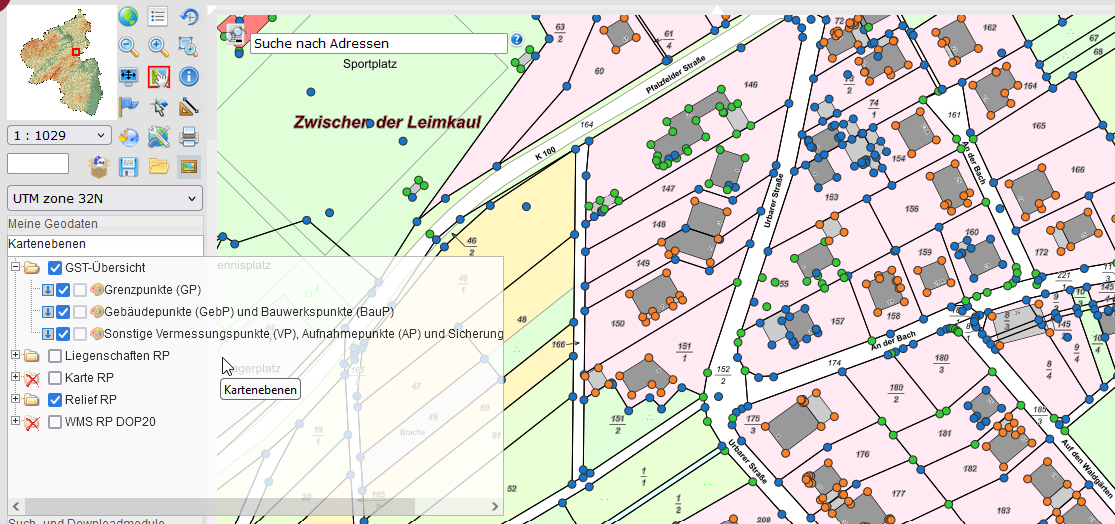Viewport: 1115px width, 524px height.
Task: Click palette icon beside Grenzpunkte (GP)
Action: [x=97, y=290]
